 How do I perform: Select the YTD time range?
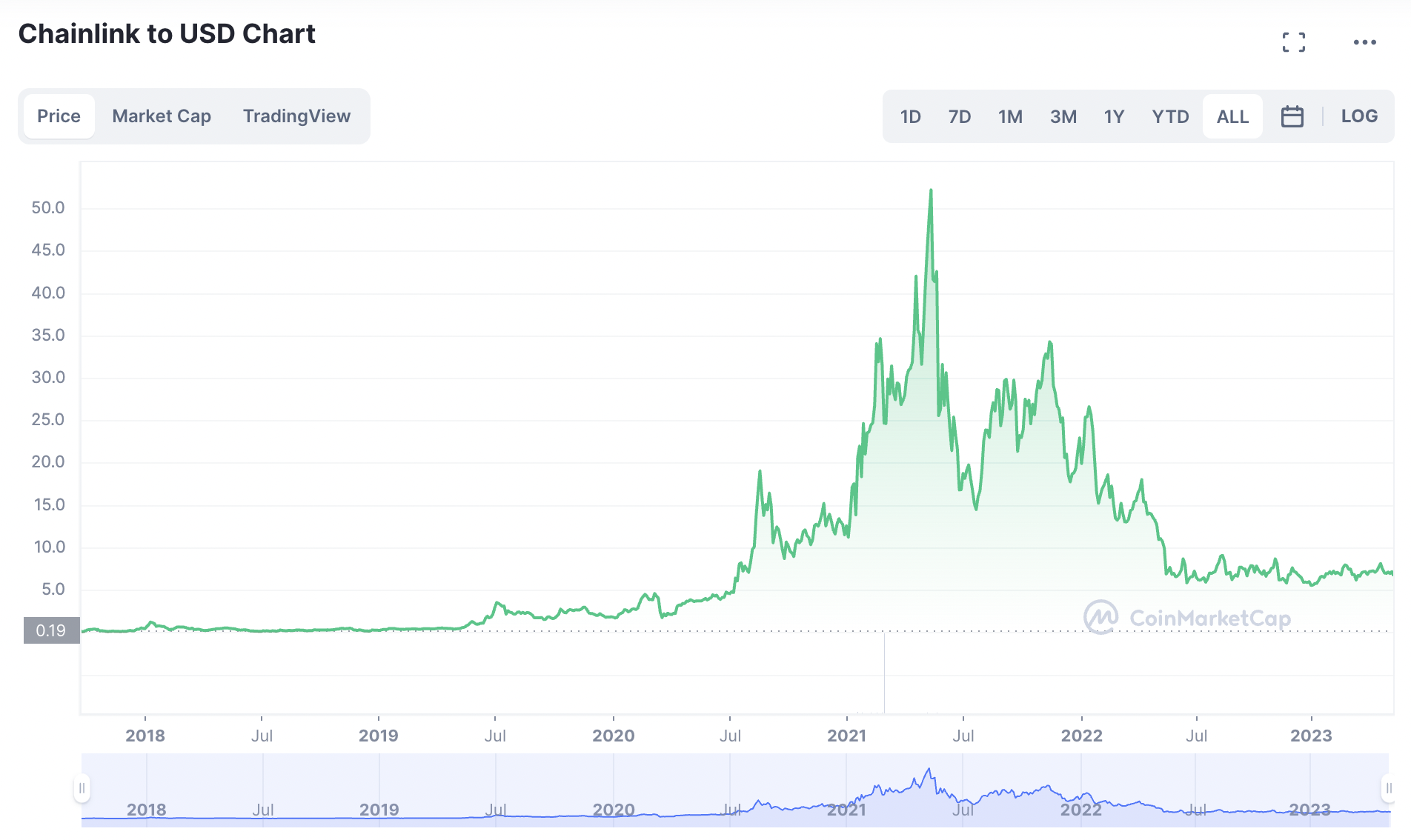(x=1170, y=116)
